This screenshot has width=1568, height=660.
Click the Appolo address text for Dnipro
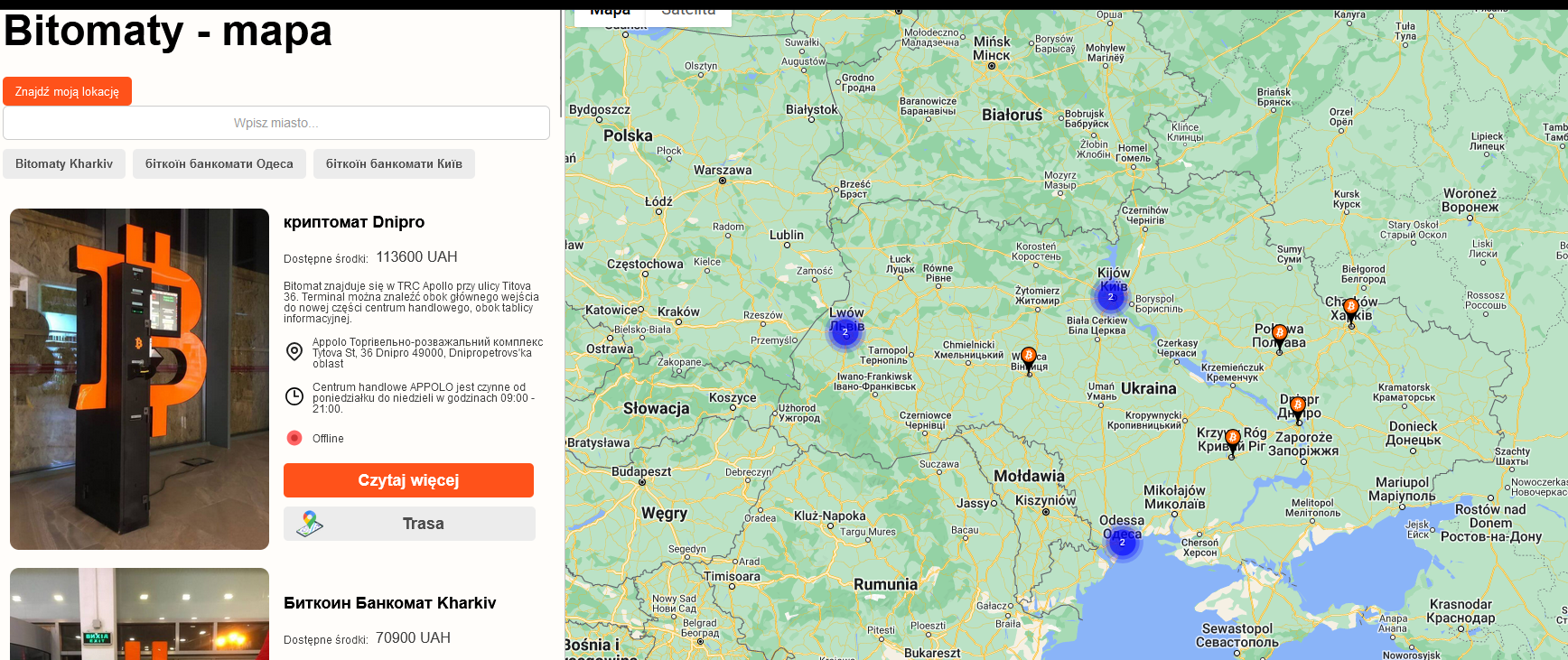tap(428, 353)
